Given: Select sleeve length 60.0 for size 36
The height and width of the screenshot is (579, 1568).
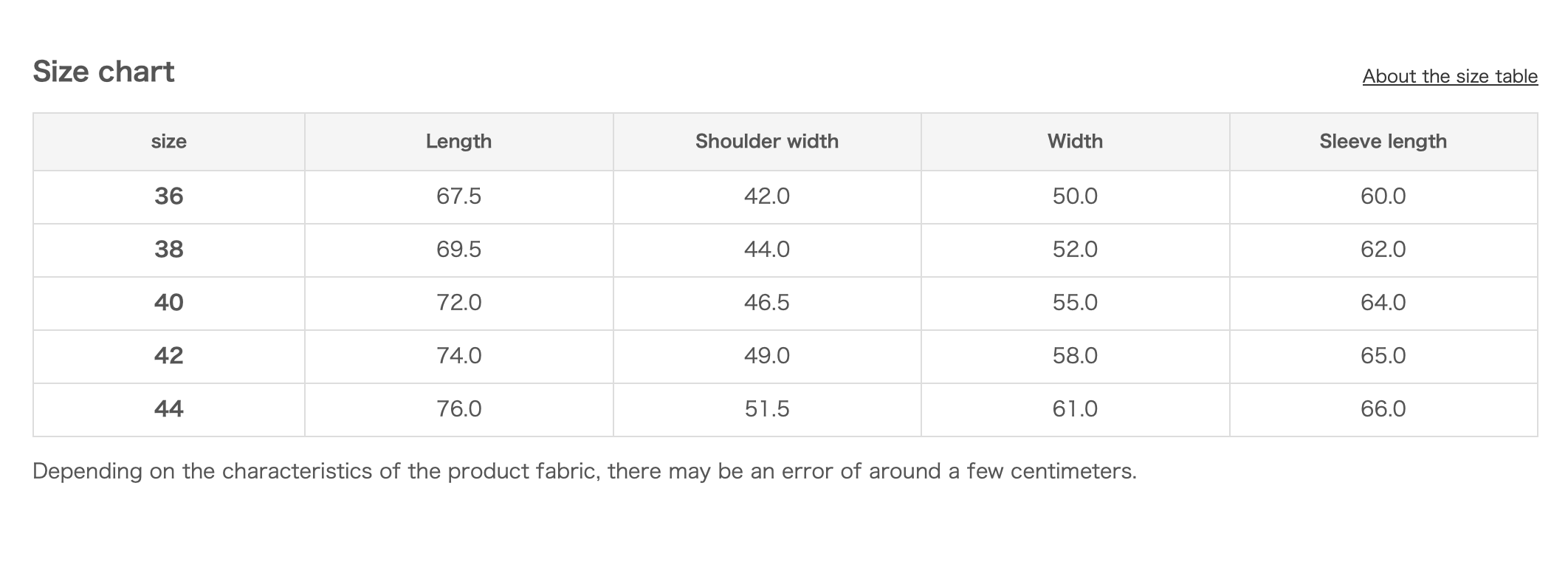Looking at the screenshot, I should (1383, 196).
